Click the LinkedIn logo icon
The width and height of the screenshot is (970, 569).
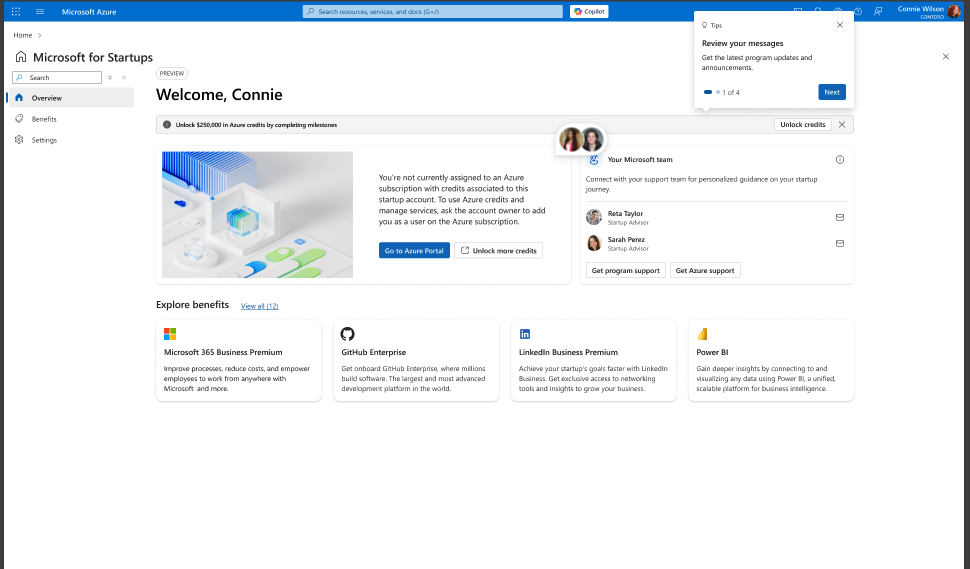[525, 334]
